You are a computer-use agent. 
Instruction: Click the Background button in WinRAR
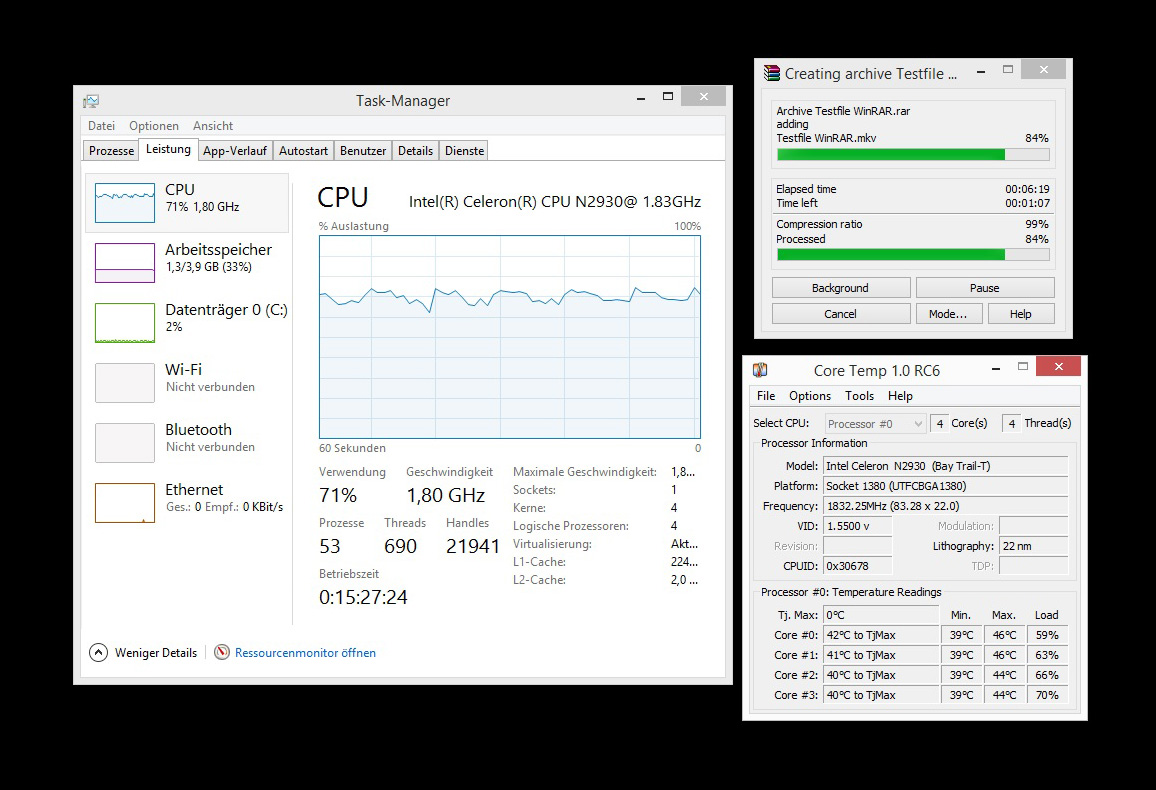[x=840, y=287]
